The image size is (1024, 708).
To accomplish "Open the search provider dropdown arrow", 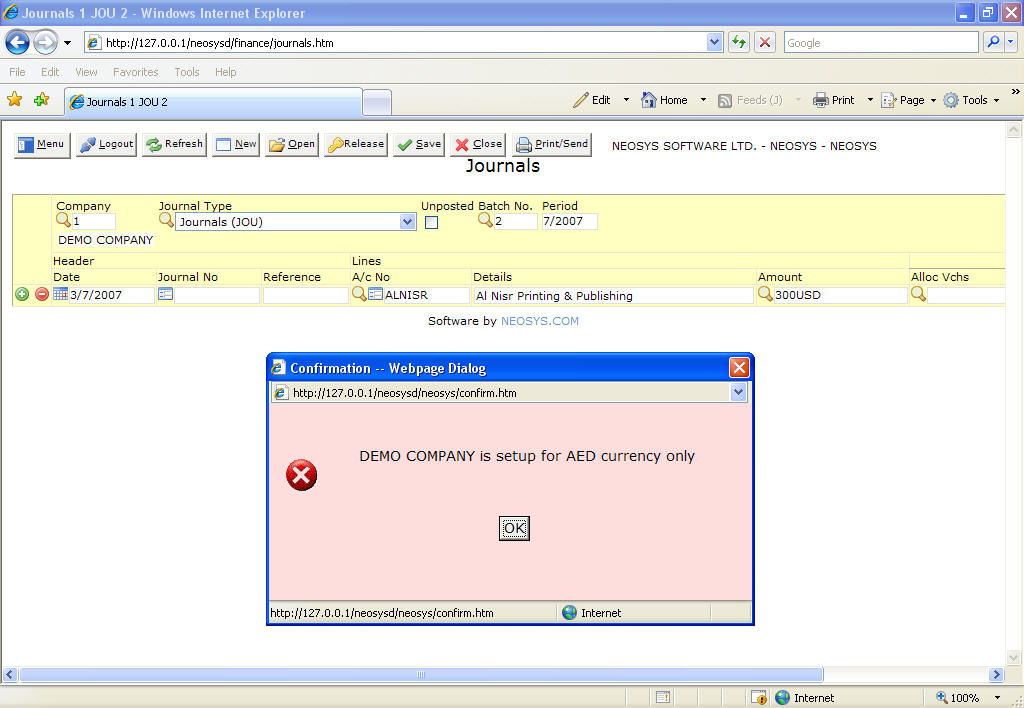I will click(x=1010, y=42).
